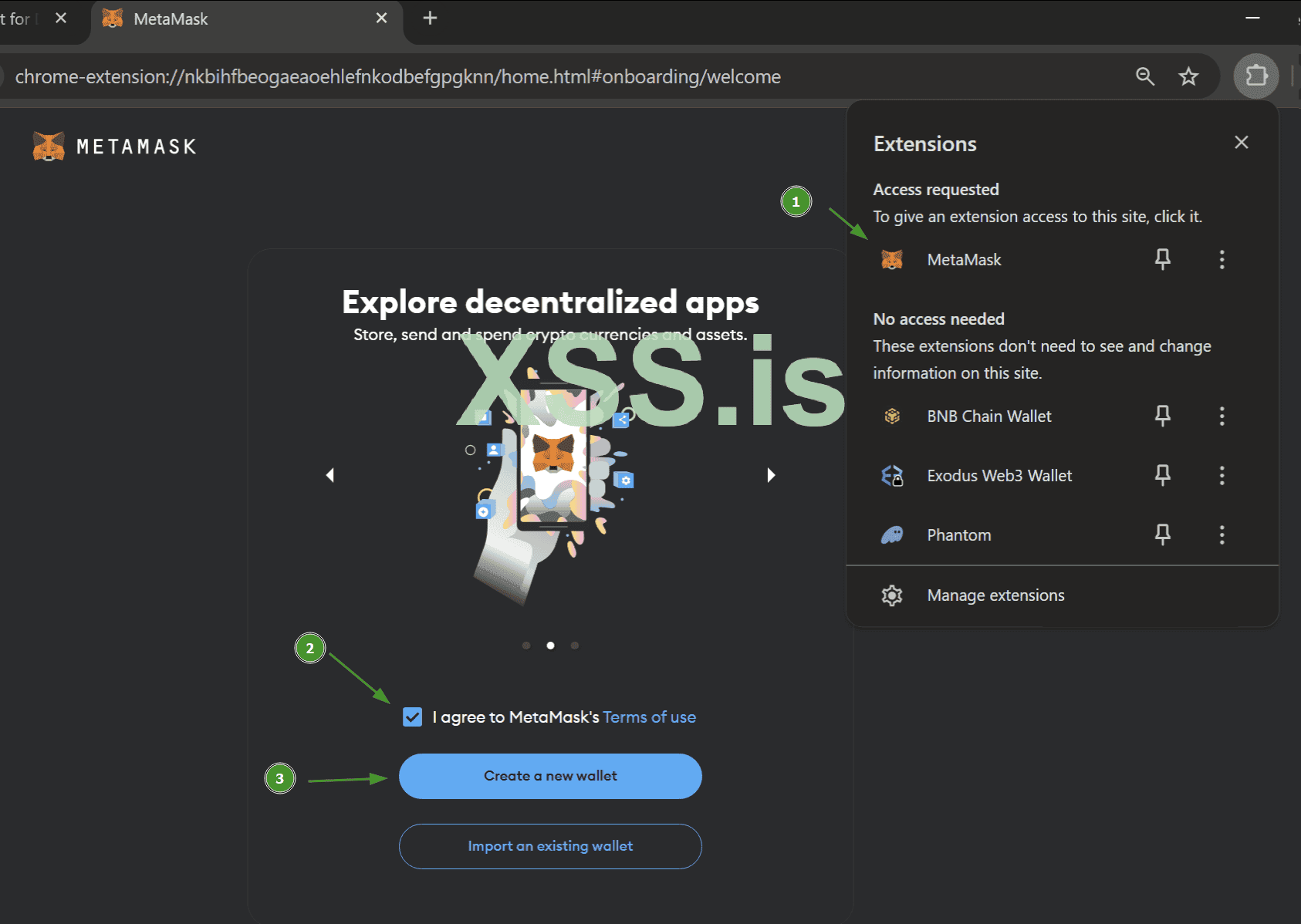The width and height of the screenshot is (1301, 924).
Task: Select the first carousel dot
Action: tap(526, 646)
